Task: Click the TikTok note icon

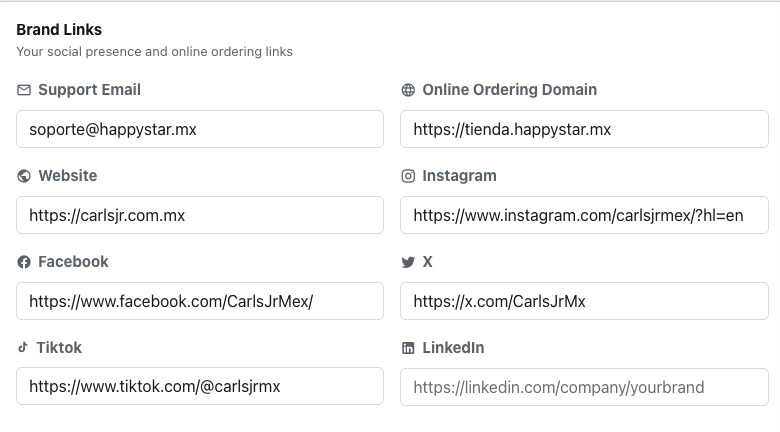Action: (22, 347)
